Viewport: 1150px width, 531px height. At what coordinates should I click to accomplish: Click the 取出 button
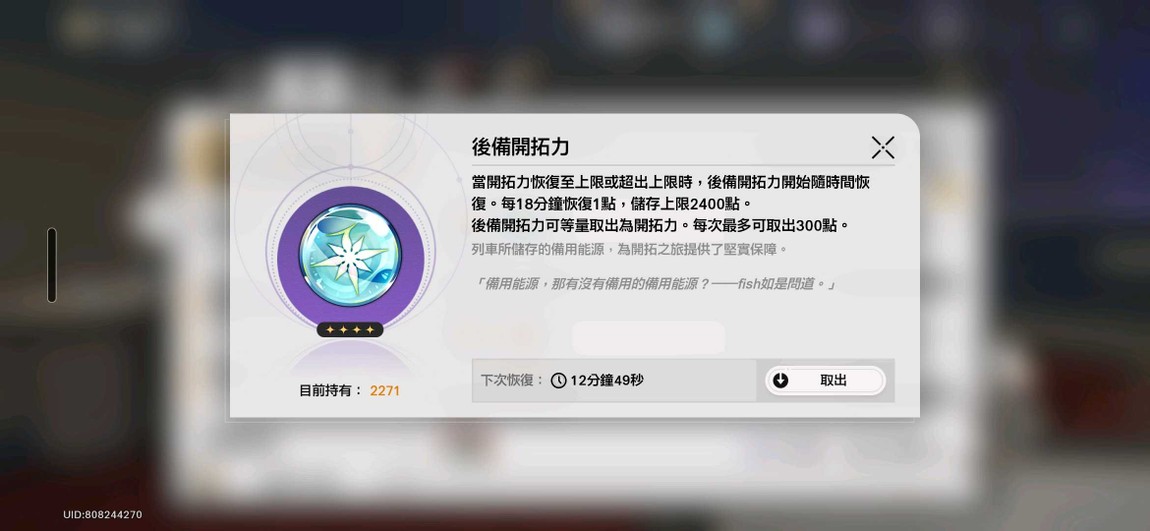tap(825, 381)
